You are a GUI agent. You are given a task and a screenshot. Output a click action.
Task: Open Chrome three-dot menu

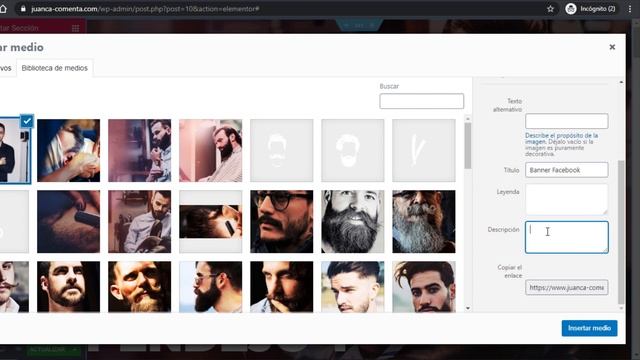630,9
